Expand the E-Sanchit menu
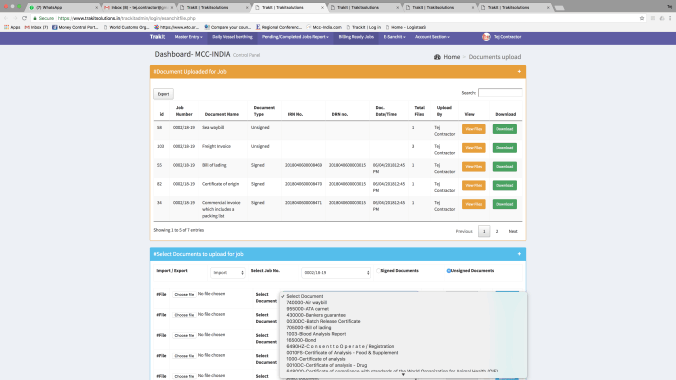The width and height of the screenshot is (676, 380). pyautogui.click(x=394, y=37)
